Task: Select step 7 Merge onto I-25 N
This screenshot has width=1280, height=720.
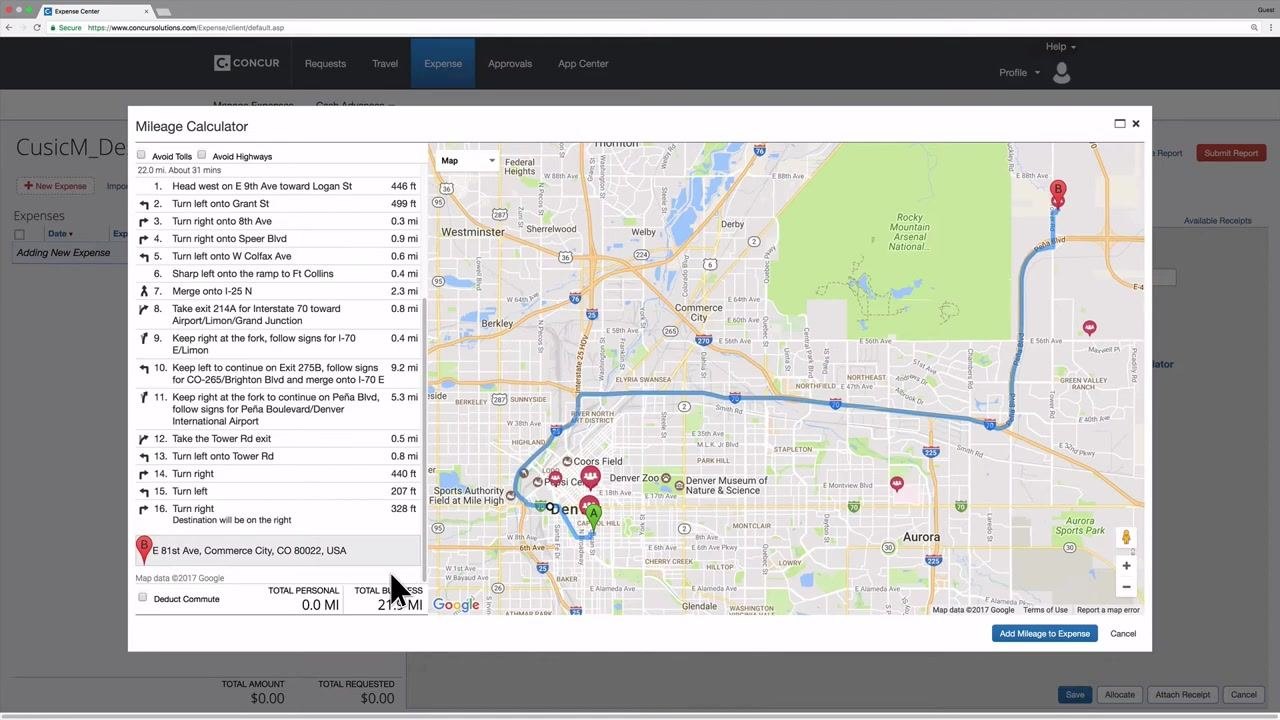Action: (x=279, y=291)
